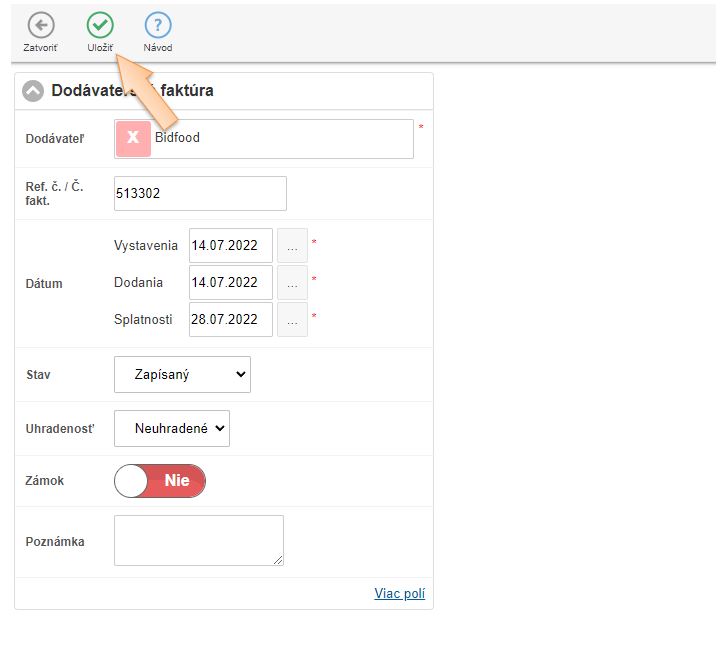Viewport: 725px width, 648px height.
Task: Open date picker for Splatnosti date
Action: (x=292, y=320)
